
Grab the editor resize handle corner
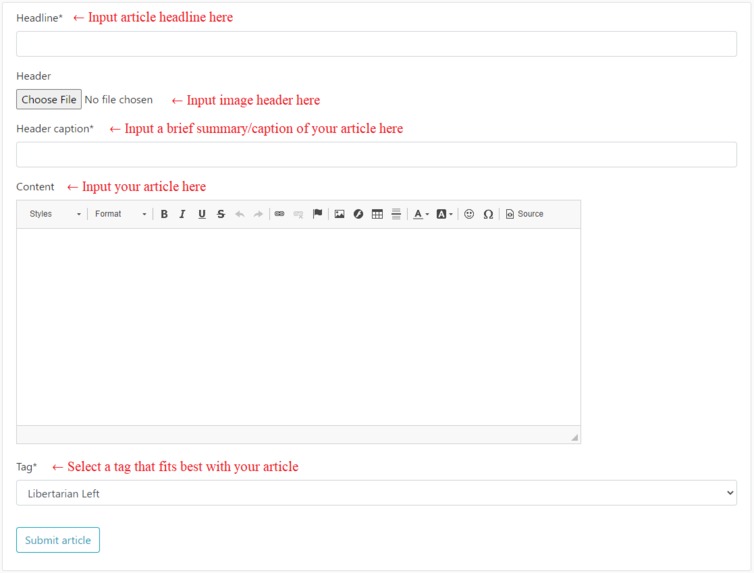(x=575, y=437)
